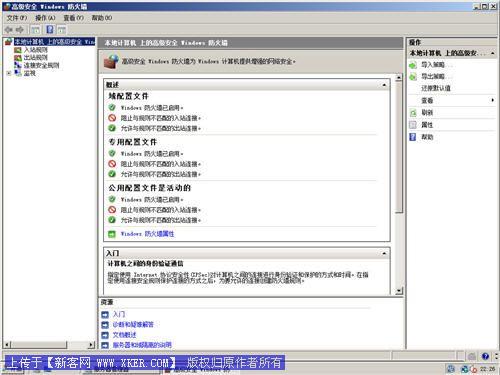Click the blue Help toolbar icon
The width and height of the screenshot is (500, 375).
click(x=50, y=30)
